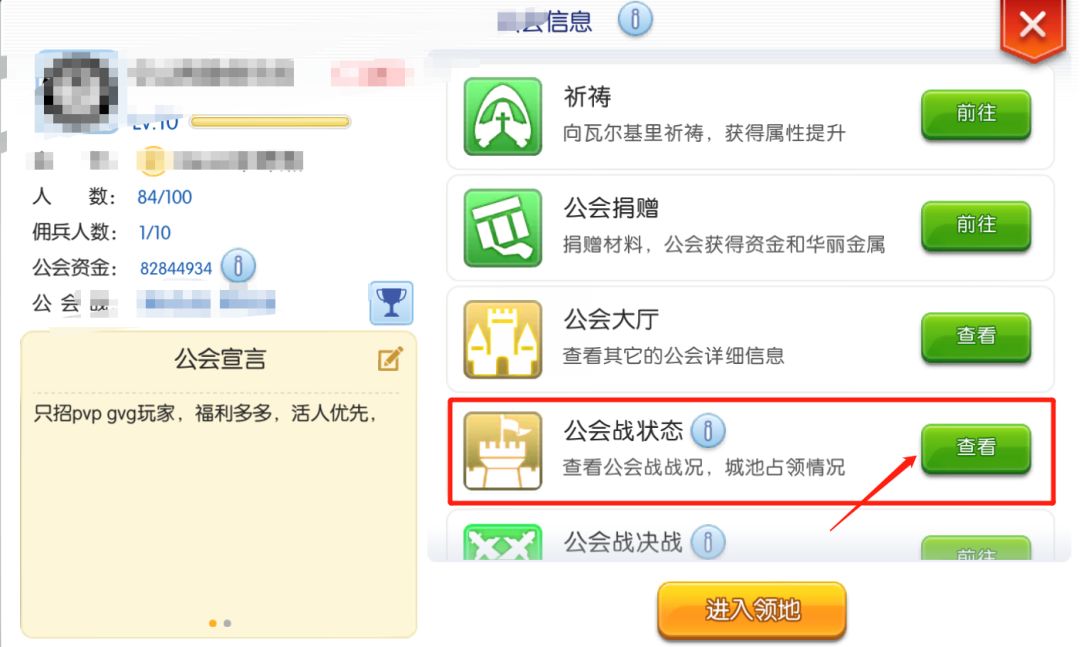Click the guild avatar thumbnail
This screenshot has height=647, width=1080.
(x=76, y=91)
